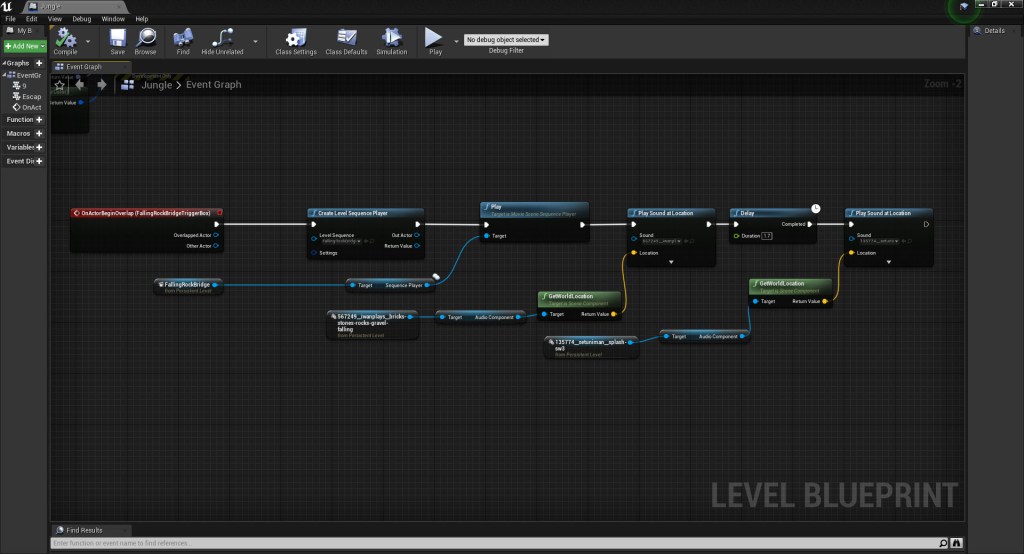
Task: Click the Compile toolbar icon
Action: (x=66, y=38)
